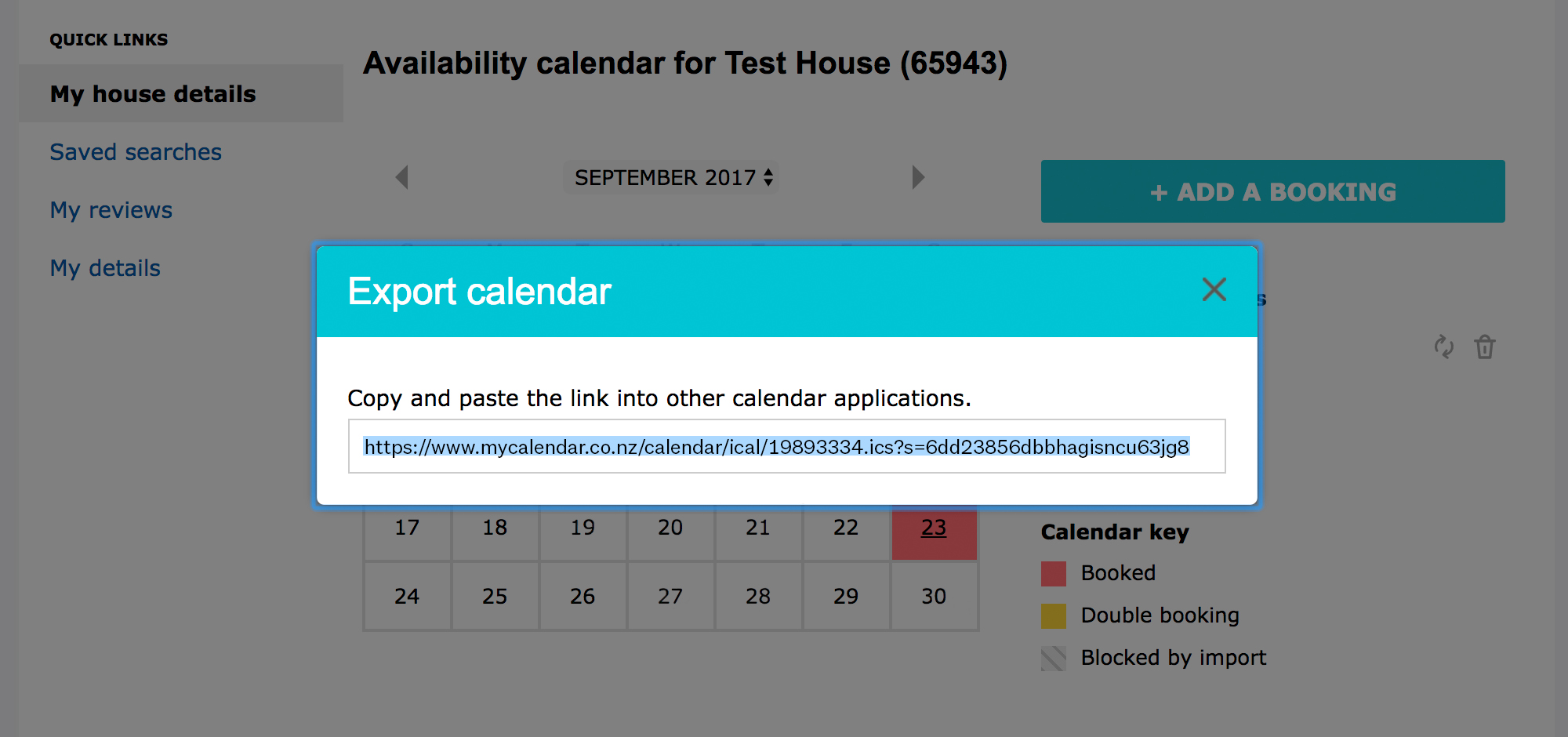Screen dimensions: 1568x737
Task: Open My house details link
Action: pyautogui.click(x=153, y=94)
